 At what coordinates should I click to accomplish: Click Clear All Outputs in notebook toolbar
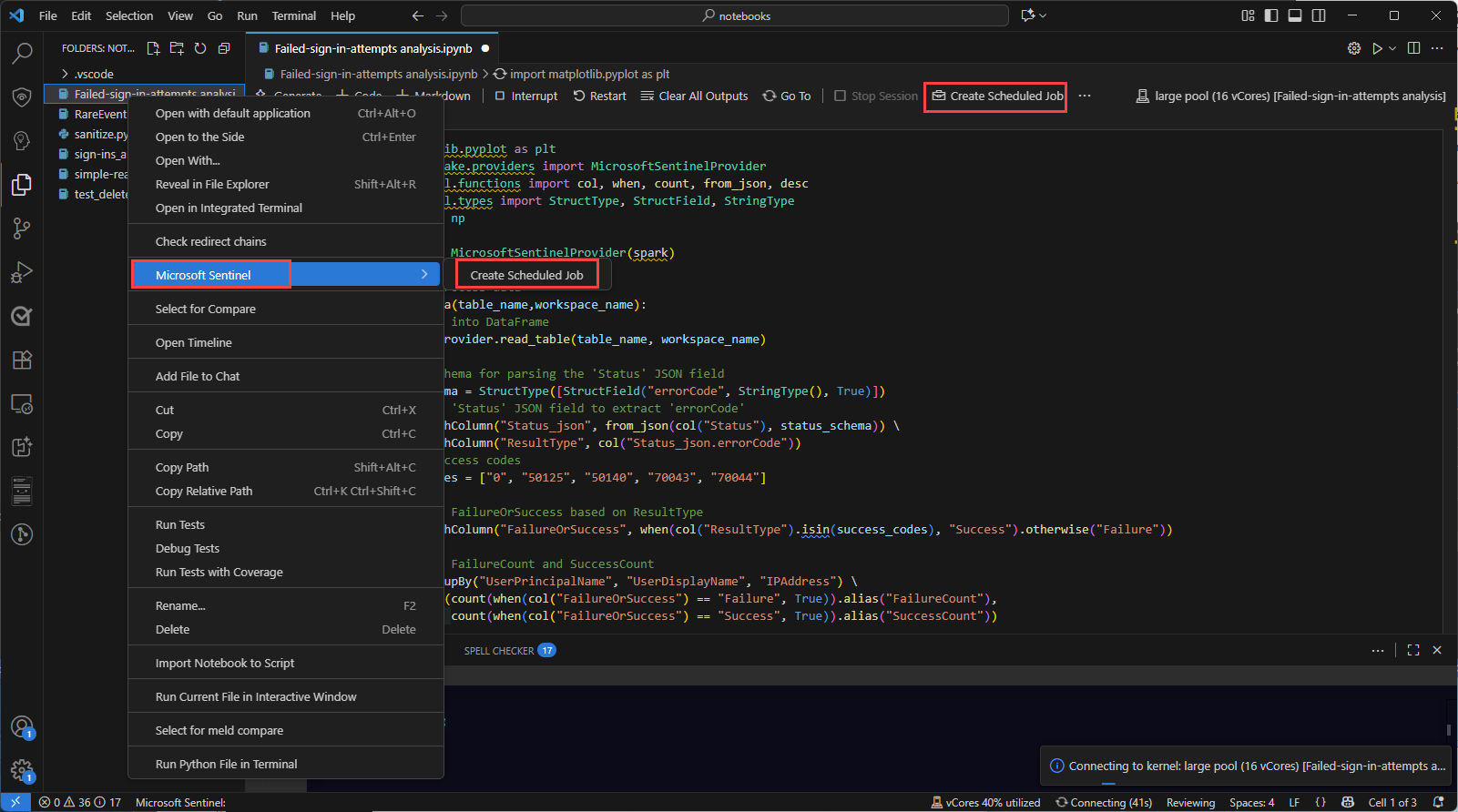[x=694, y=96]
